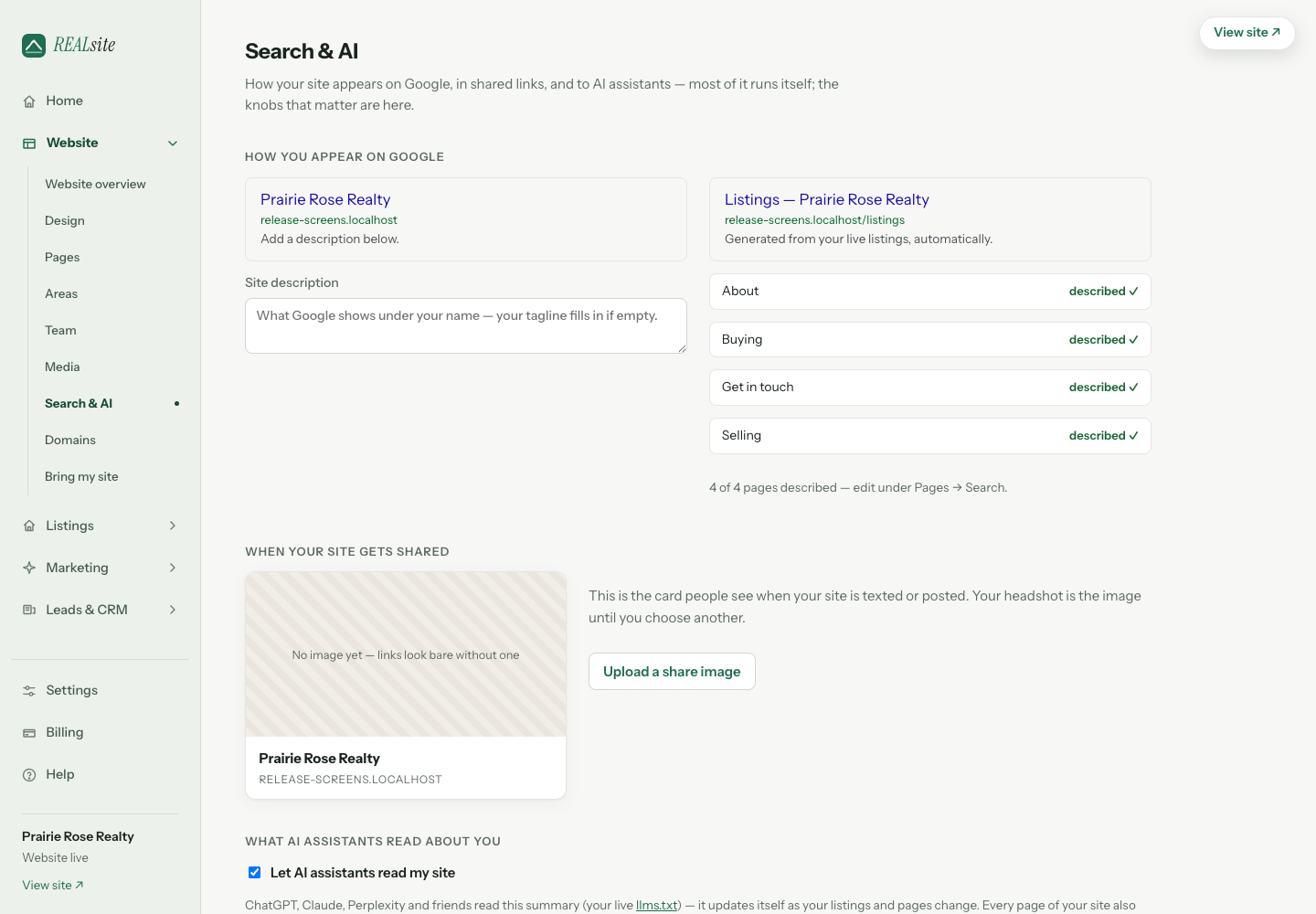1316x914 pixels.
Task: Click the Marketing sparkle icon
Action: (29, 568)
